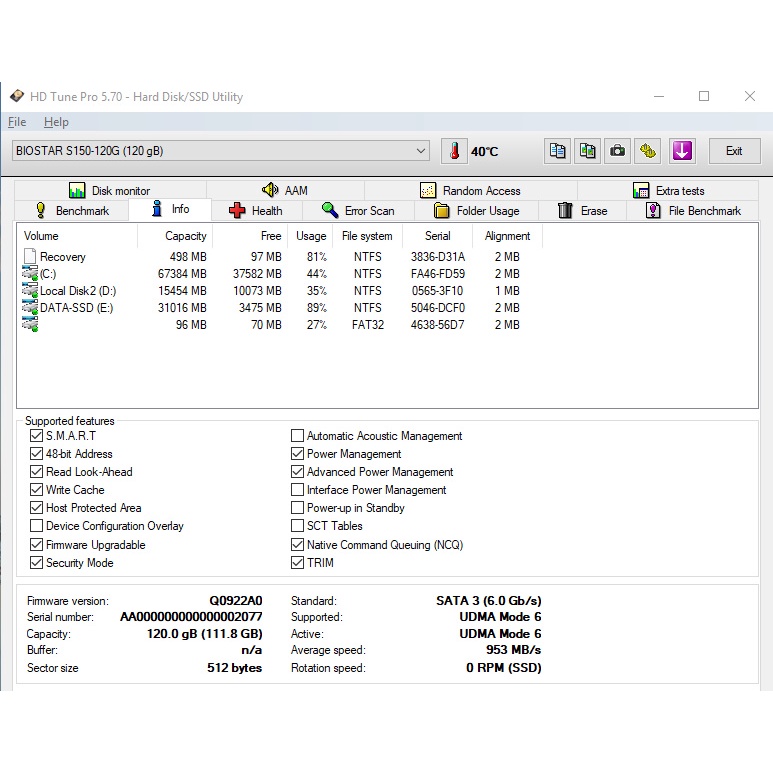Open the options wrench icon
This screenshot has height=773, width=773.
point(648,151)
